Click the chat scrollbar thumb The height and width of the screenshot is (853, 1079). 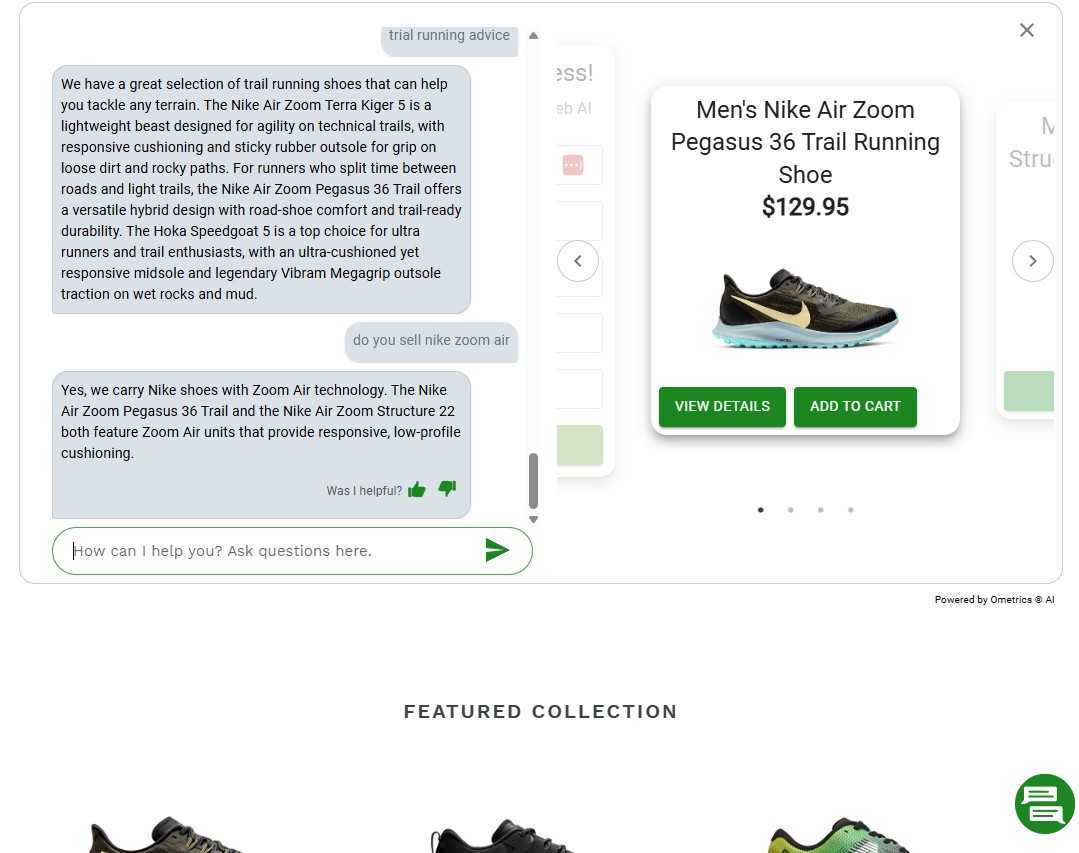[533, 480]
